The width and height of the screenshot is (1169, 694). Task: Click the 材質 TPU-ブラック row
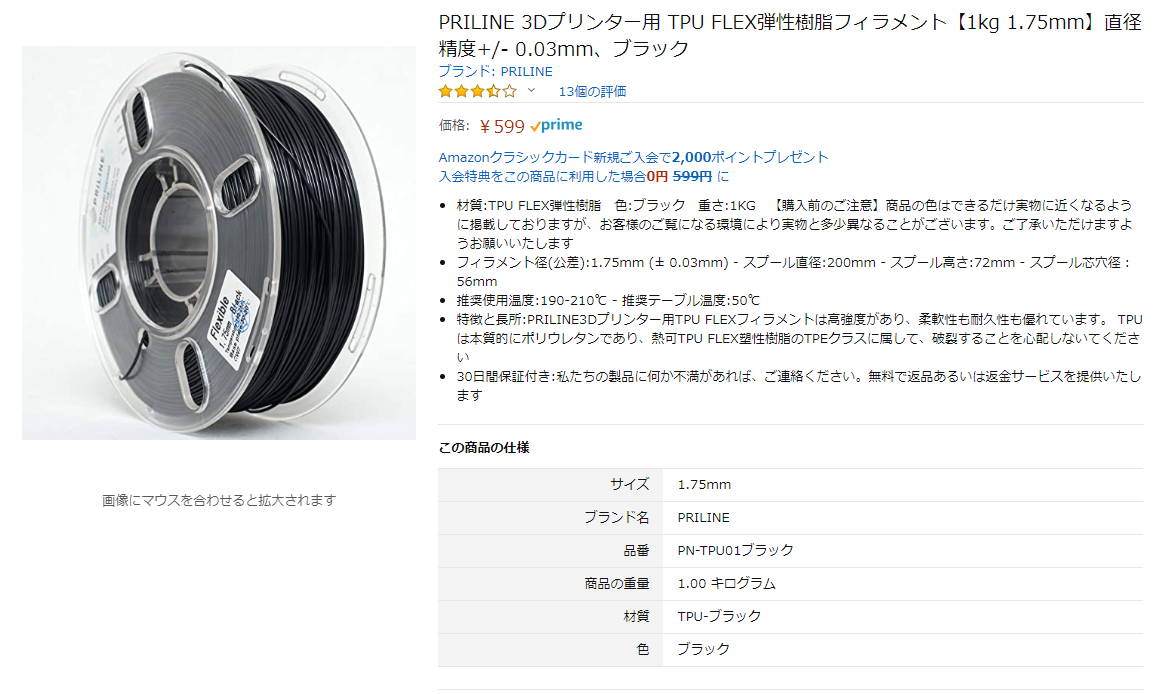point(790,616)
